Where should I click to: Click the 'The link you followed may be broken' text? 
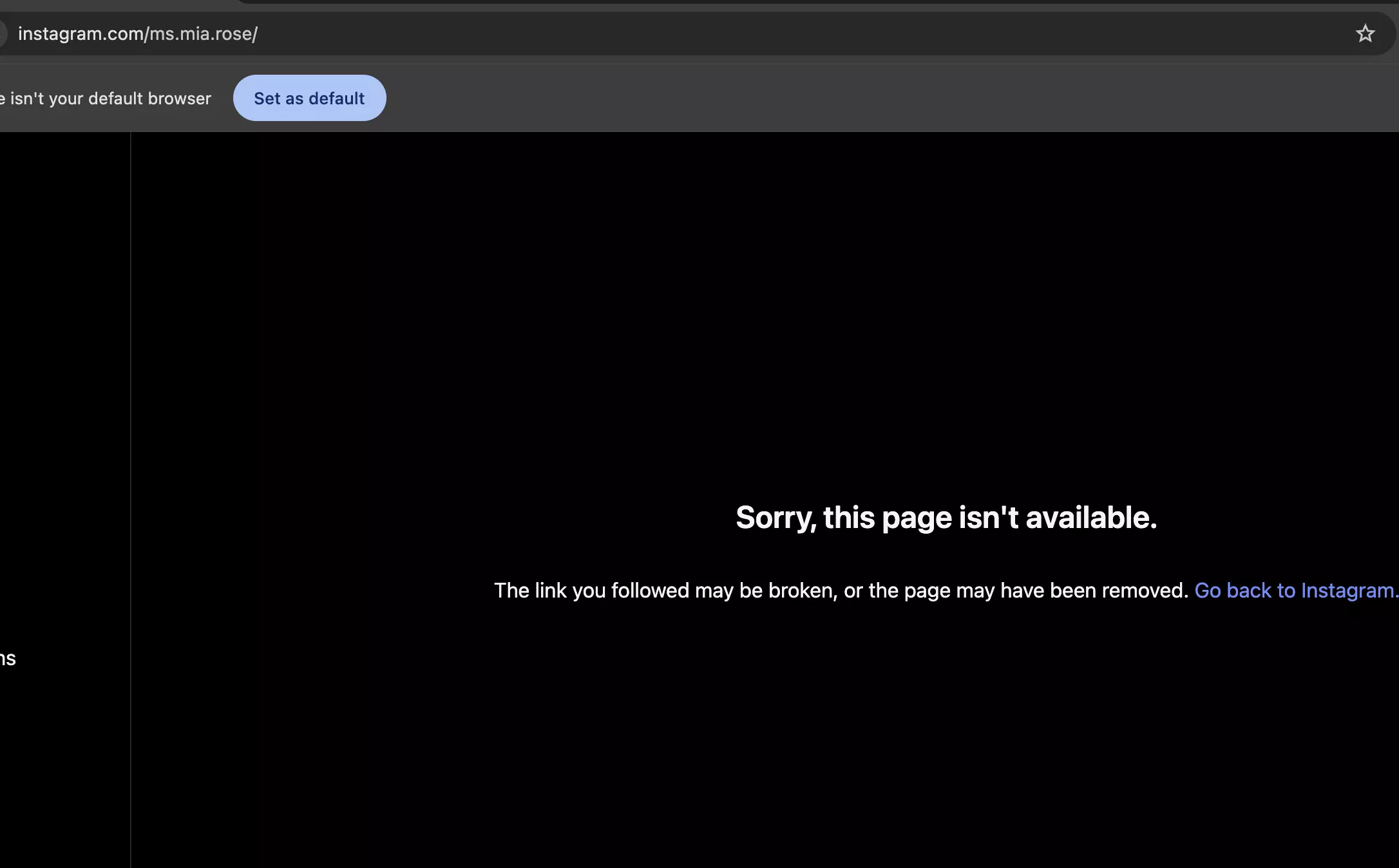[x=663, y=590]
